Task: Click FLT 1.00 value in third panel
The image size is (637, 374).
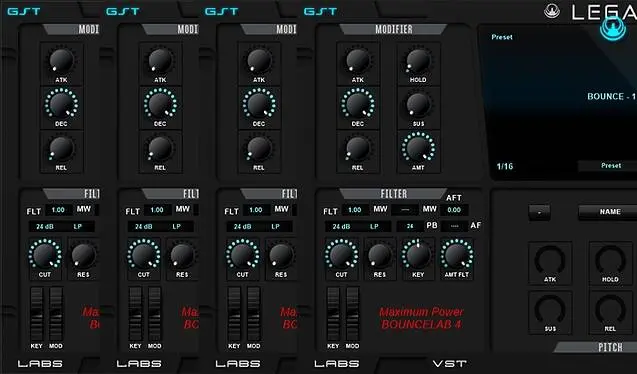Action: [256, 210]
